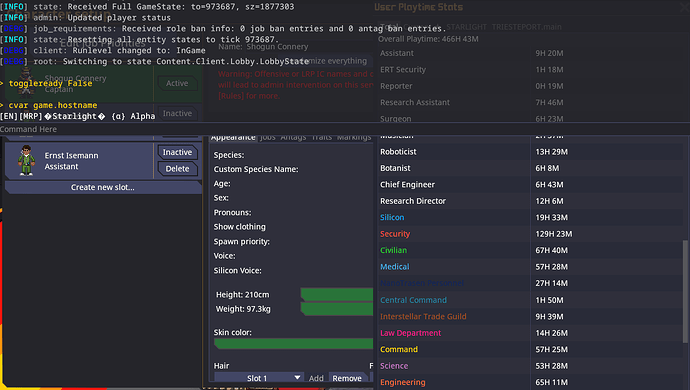The width and height of the screenshot is (690, 390).
Task: Select the Chief Engineer playtime row
Action: 529,184
